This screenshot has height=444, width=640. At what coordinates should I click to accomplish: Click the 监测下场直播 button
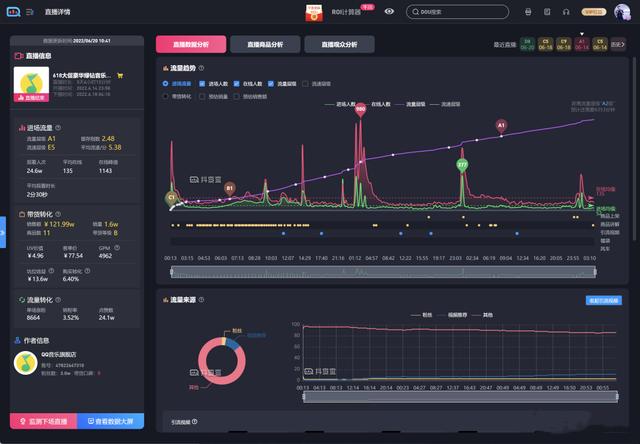point(42,423)
